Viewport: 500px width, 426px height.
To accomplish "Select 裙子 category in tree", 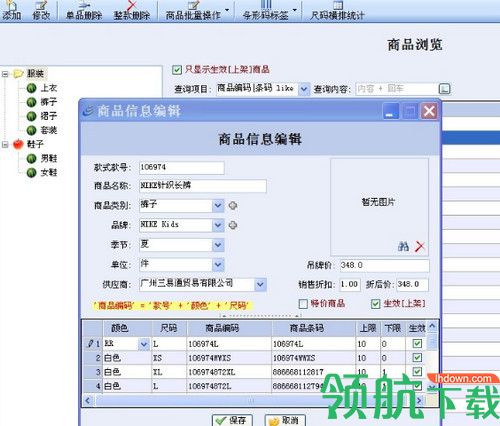I will [48, 116].
